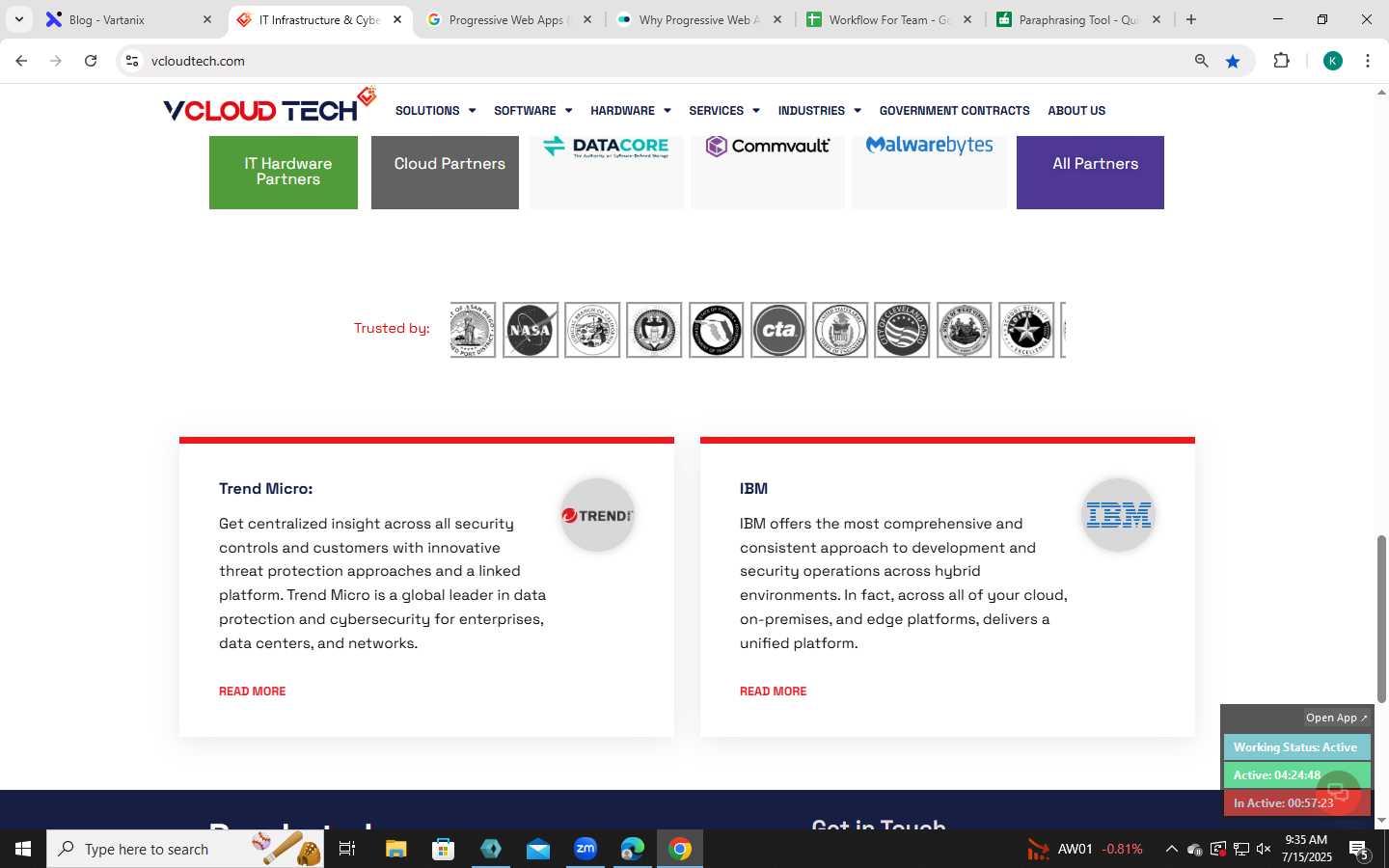This screenshot has width=1389, height=868.
Task: Open About Us page
Action: [1076, 111]
